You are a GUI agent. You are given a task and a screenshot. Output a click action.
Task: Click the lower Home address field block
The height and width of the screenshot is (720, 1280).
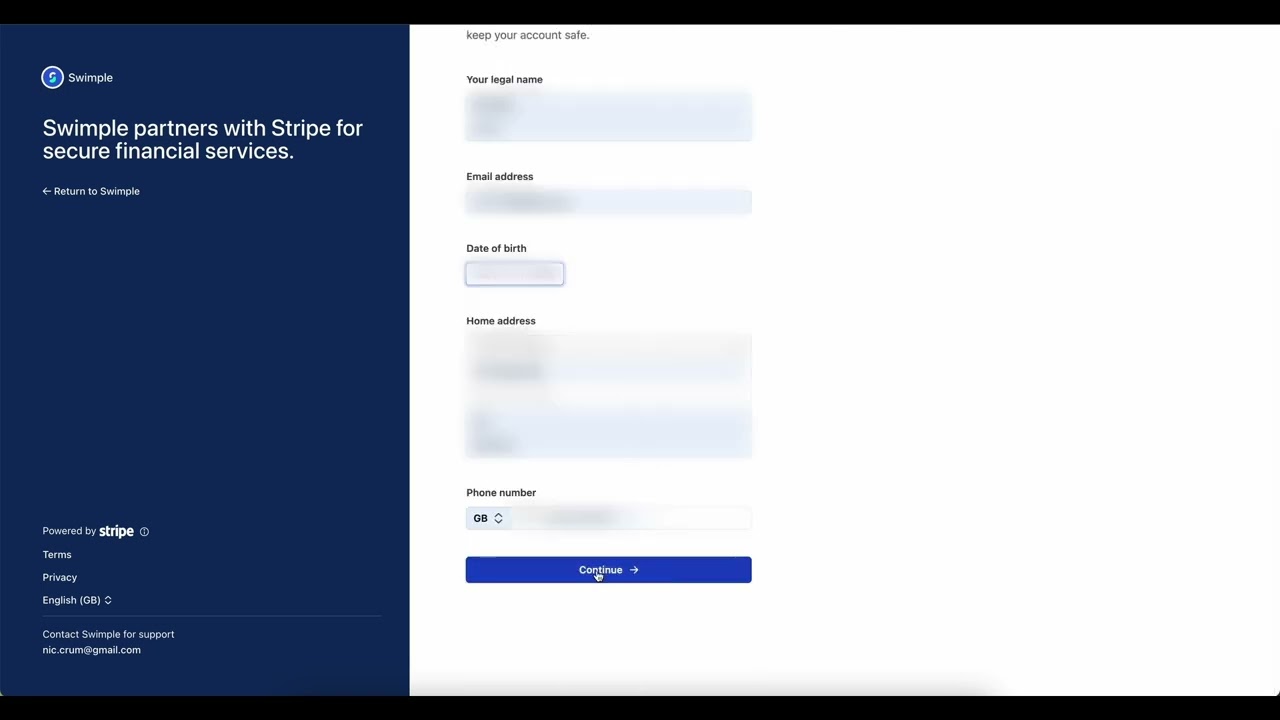click(x=608, y=433)
